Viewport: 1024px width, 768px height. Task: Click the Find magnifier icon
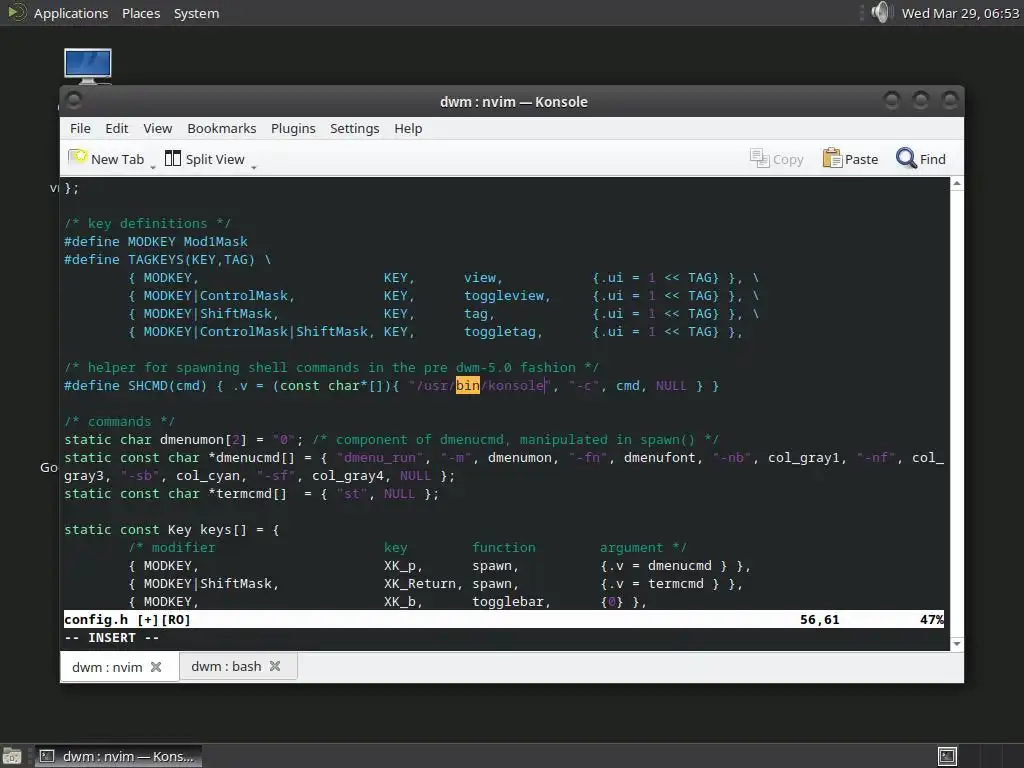pos(906,158)
